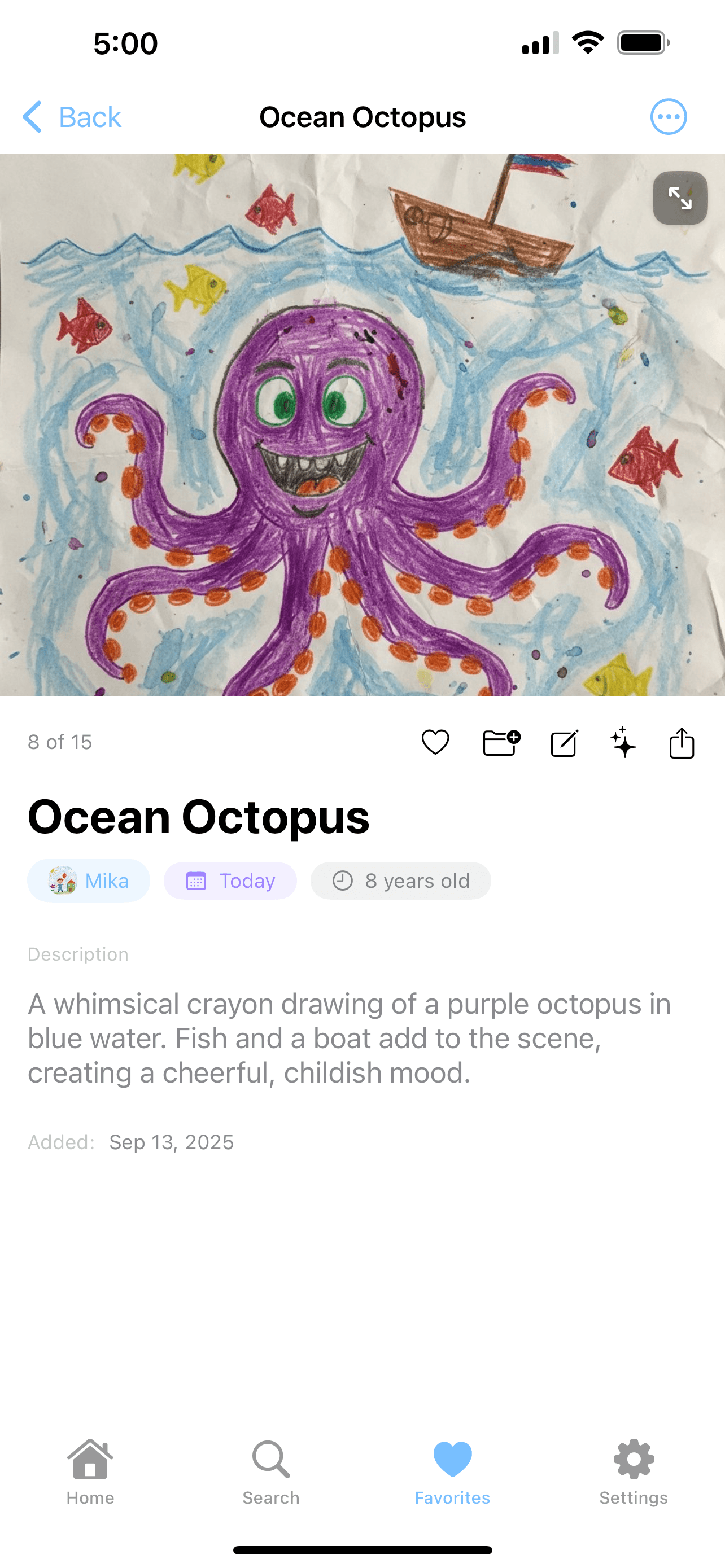Open the more options ellipsis menu

[x=668, y=117]
